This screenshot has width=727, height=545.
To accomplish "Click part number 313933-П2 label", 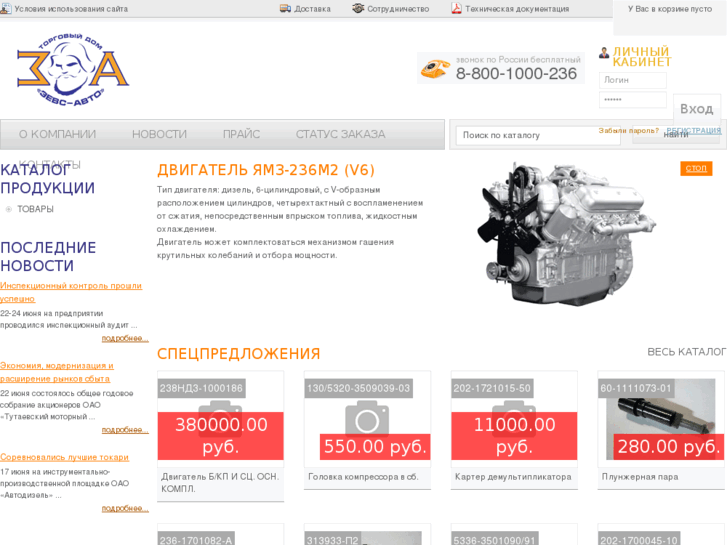I will [x=332, y=539].
